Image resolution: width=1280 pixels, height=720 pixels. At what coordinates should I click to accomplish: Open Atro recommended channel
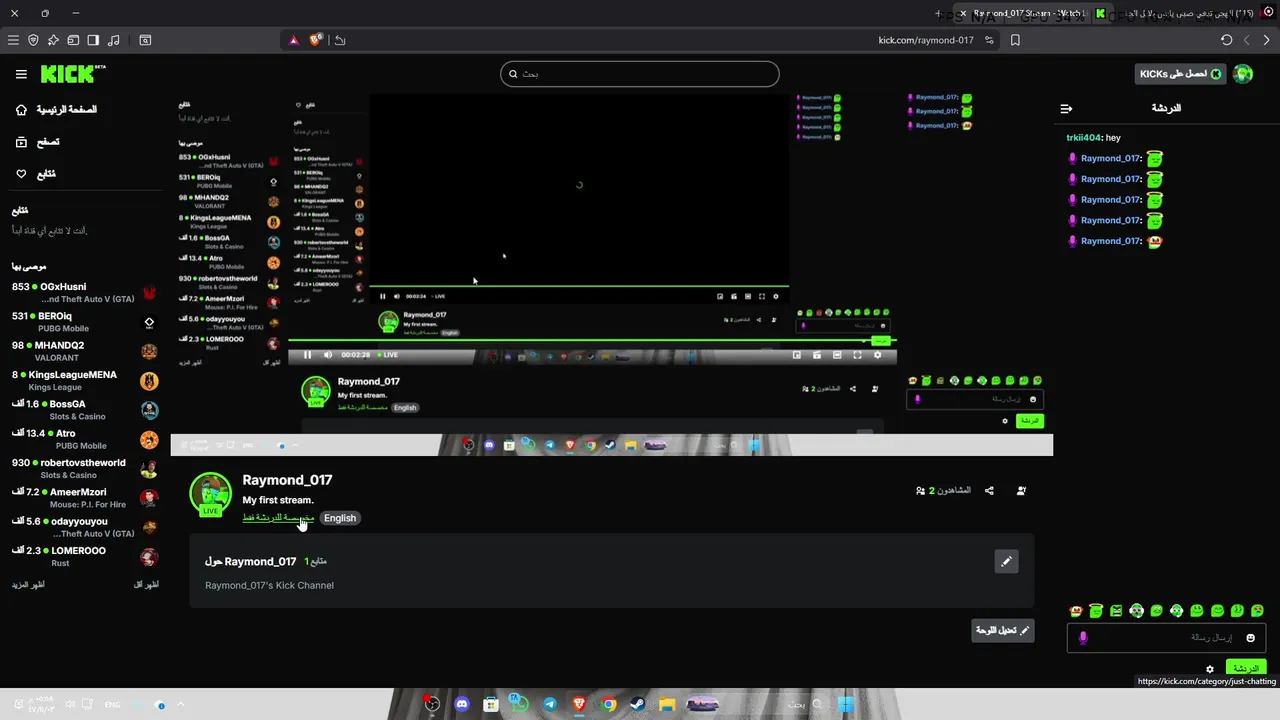85,439
